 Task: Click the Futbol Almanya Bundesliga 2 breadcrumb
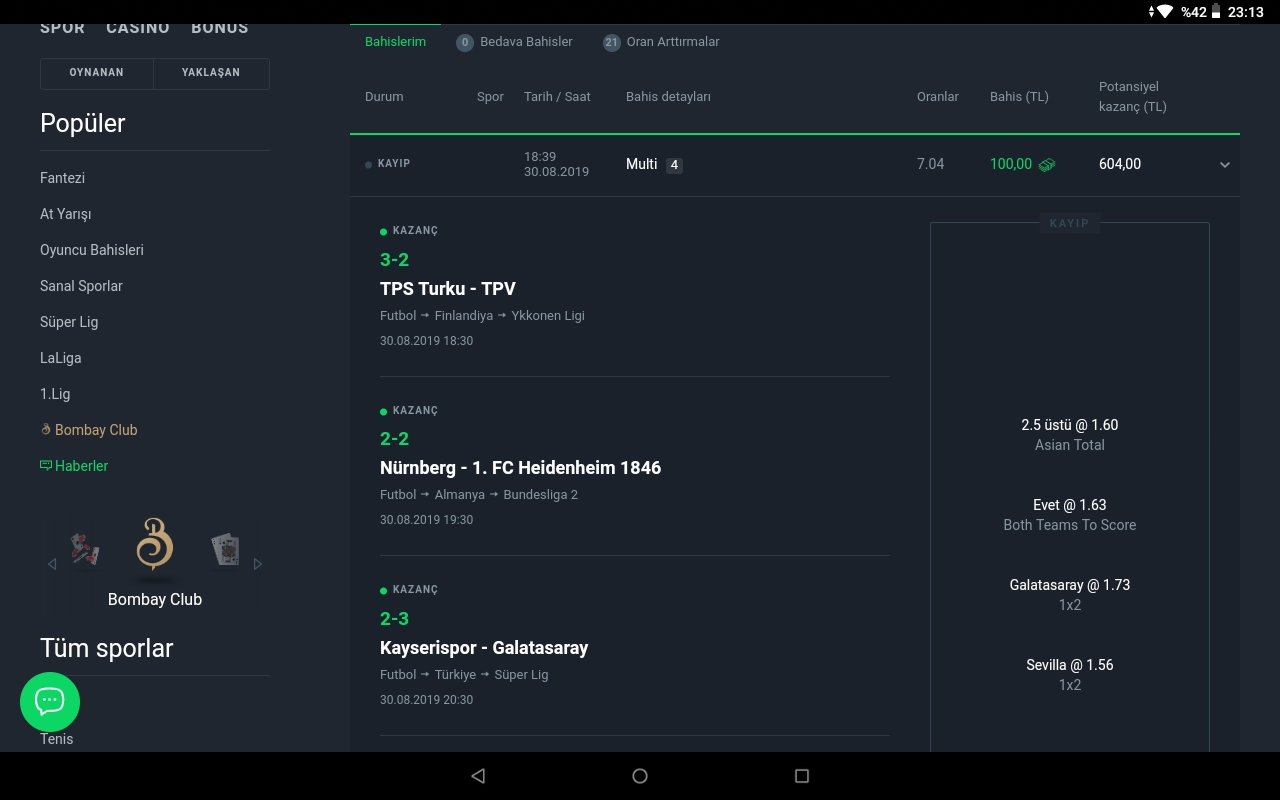(x=479, y=494)
